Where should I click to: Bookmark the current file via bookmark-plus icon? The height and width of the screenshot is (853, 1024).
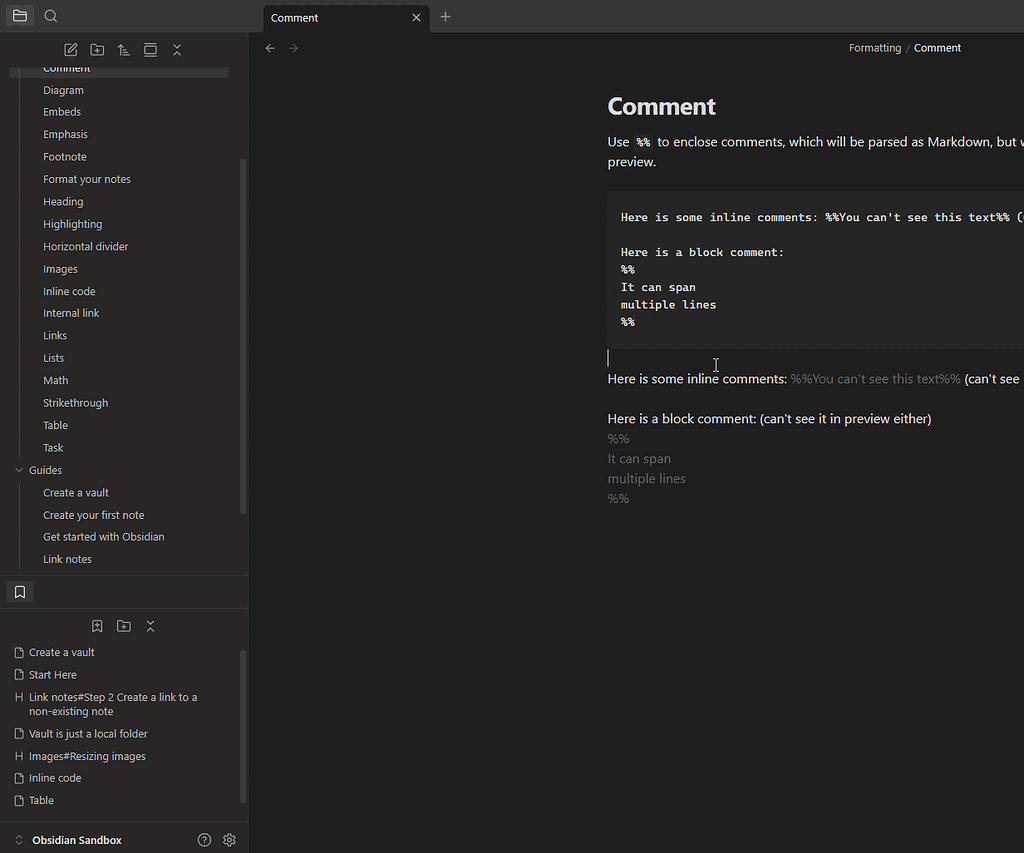(x=97, y=625)
